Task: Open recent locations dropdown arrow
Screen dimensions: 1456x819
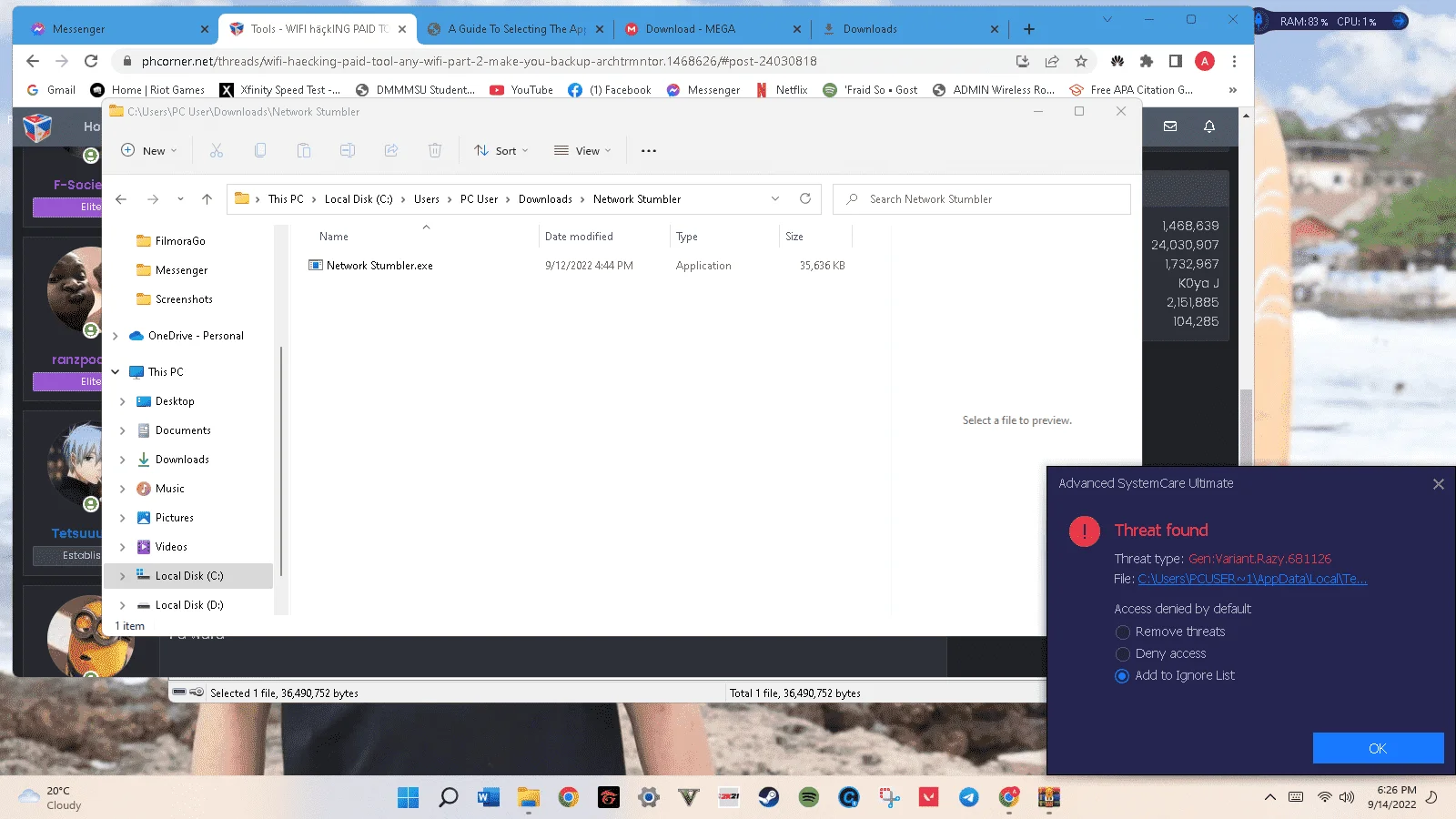Action: point(180,199)
